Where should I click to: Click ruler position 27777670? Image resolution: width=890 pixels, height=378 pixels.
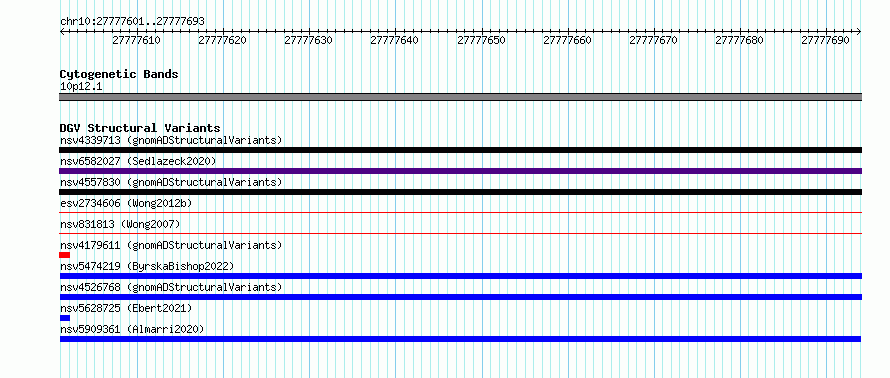tap(654, 40)
